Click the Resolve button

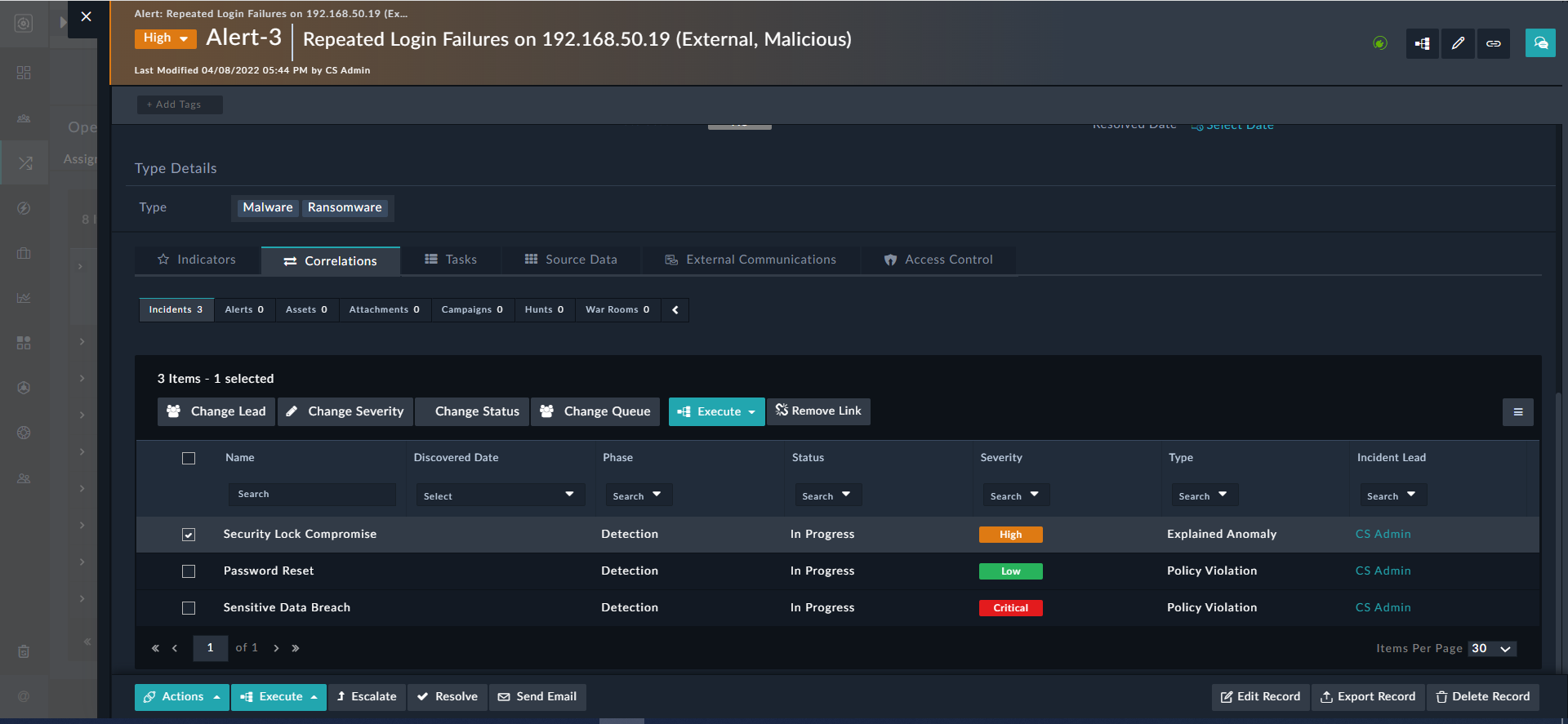[x=448, y=697]
